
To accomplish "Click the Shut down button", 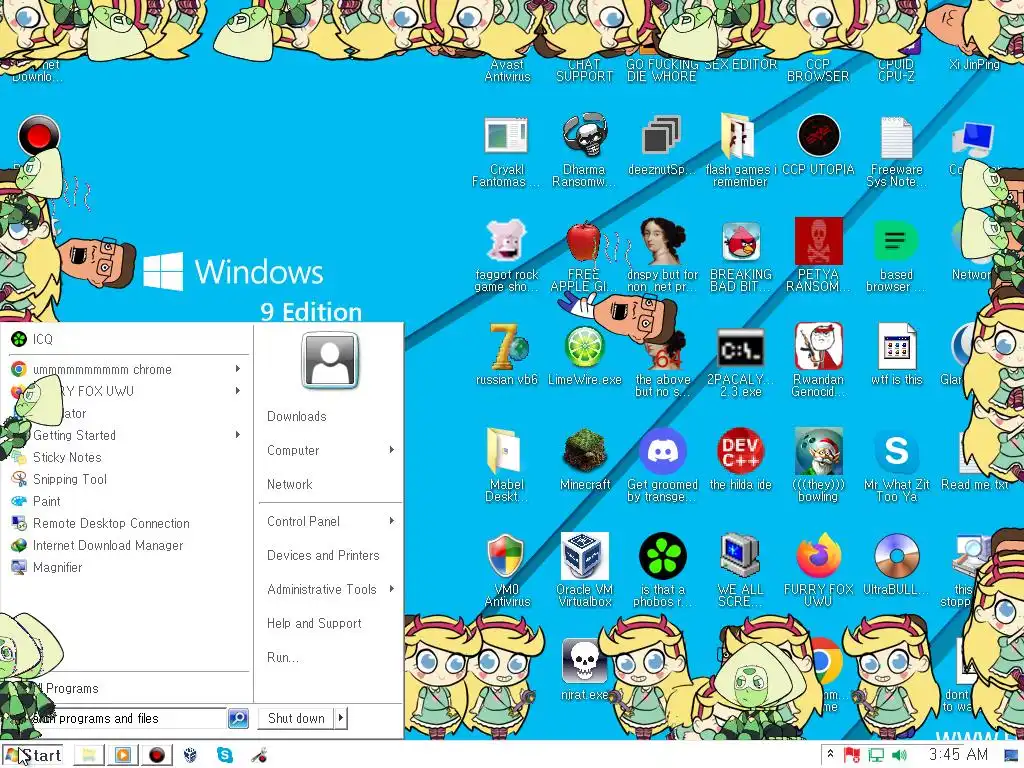I will point(296,718).
